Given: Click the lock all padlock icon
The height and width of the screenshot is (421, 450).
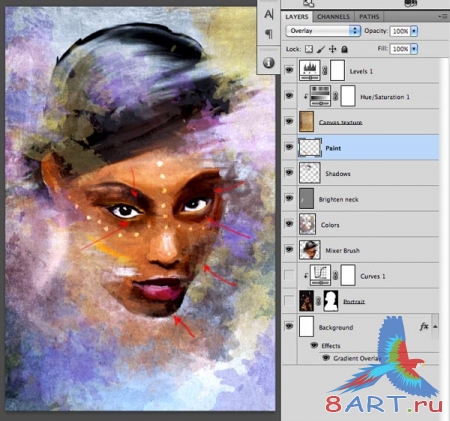Looking at the screenshot, I should tap(345, 49).
